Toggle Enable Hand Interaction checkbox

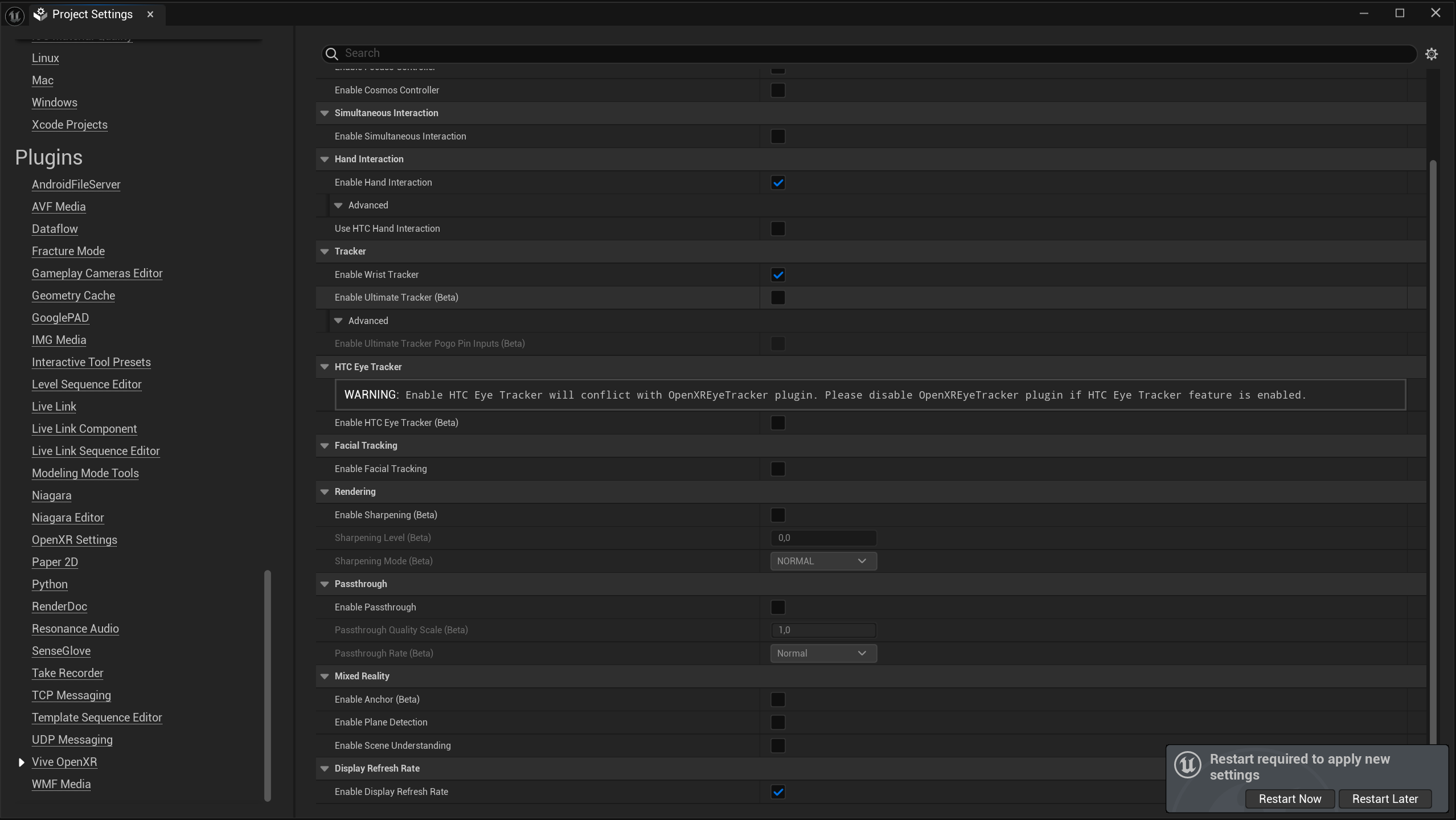[x=778, y=182]
